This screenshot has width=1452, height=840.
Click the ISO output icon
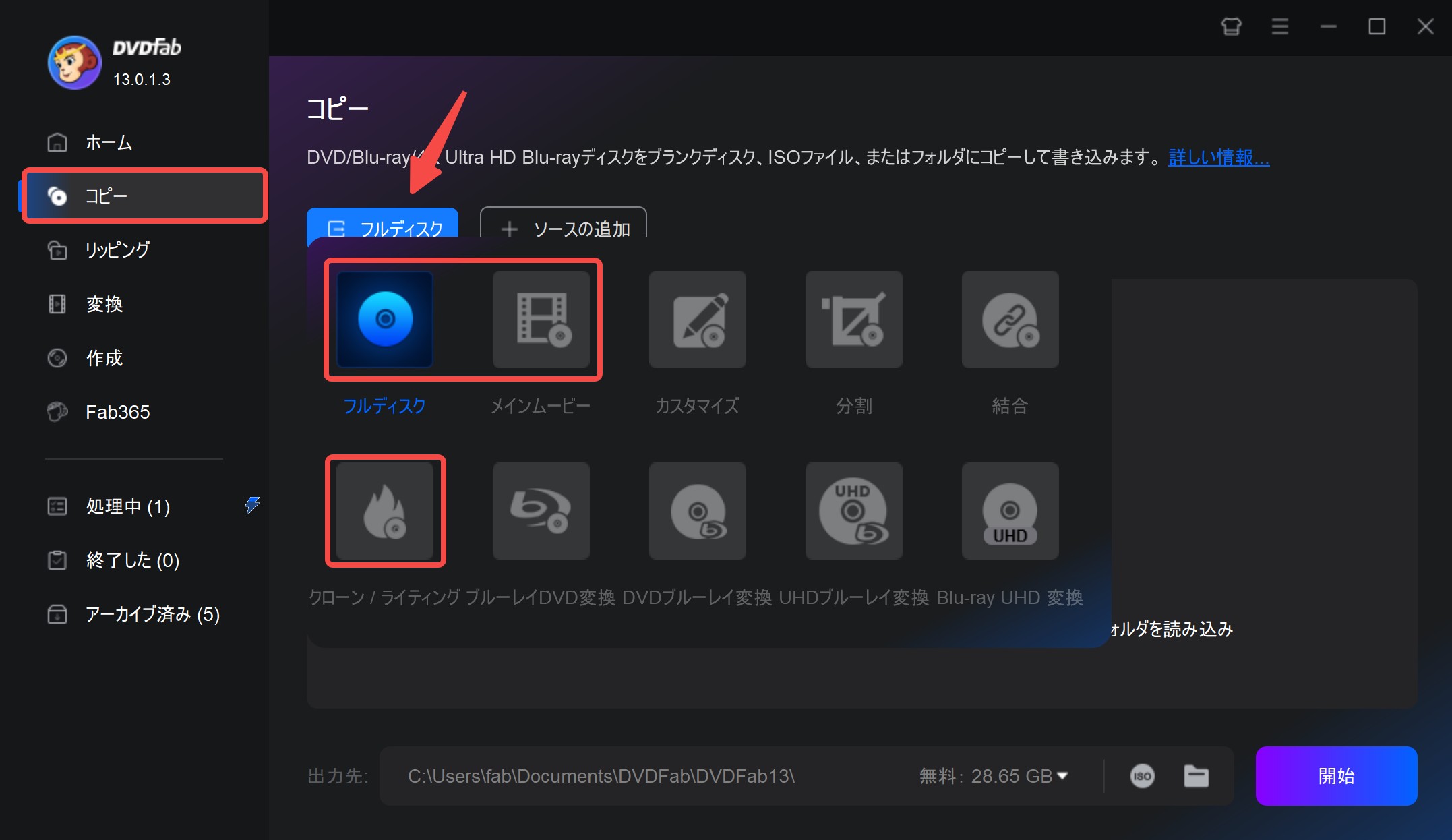(1142, 776)
